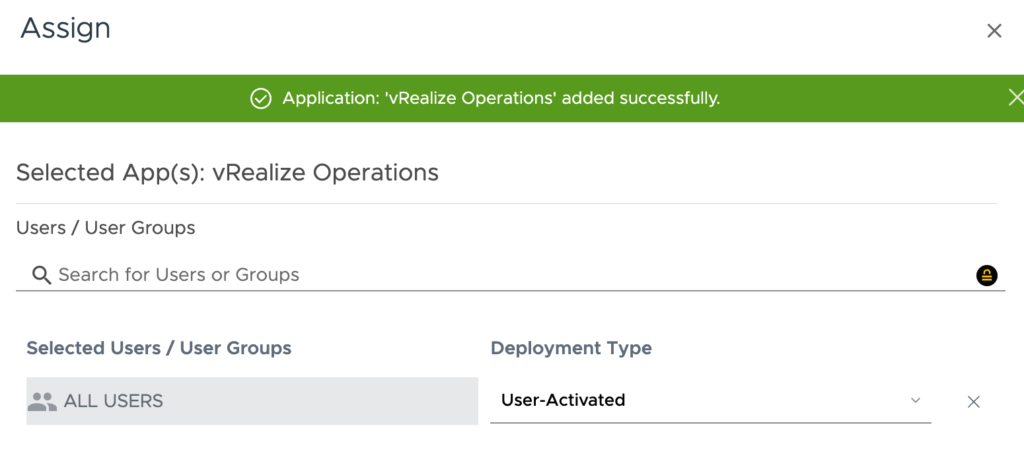Click the yellow lock password manager icon
Screen dimensions: 1024x456
(986, 276)
